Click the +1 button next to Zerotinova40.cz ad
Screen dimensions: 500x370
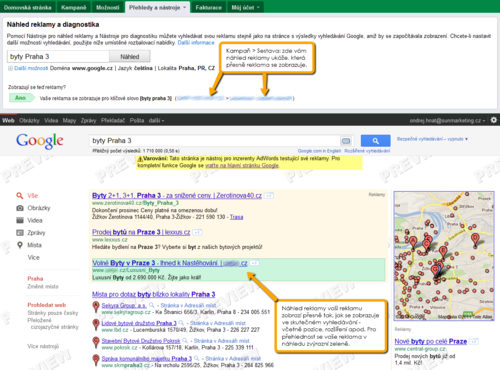pos(269,196)
